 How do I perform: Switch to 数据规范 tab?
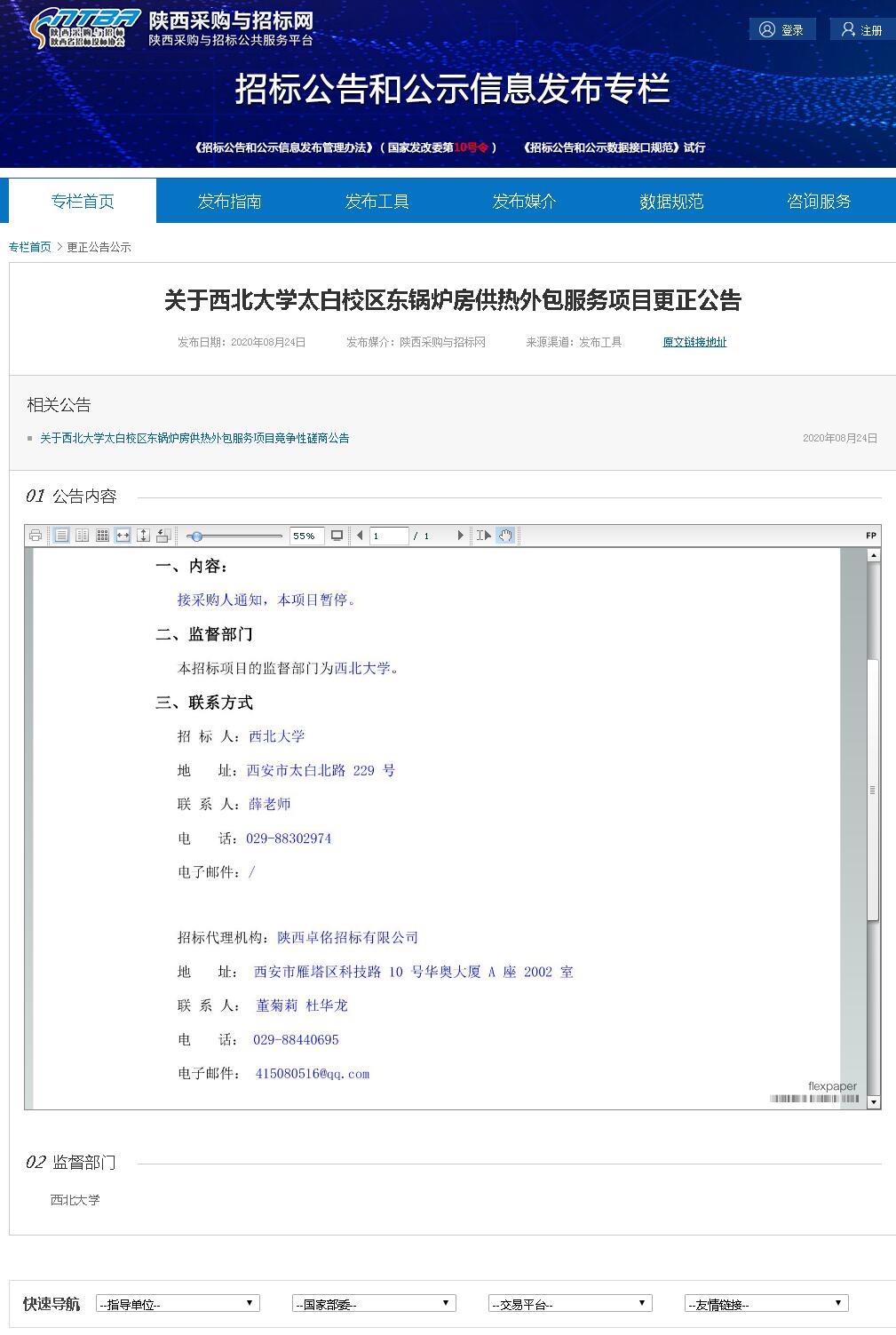(x=671, y=202)
